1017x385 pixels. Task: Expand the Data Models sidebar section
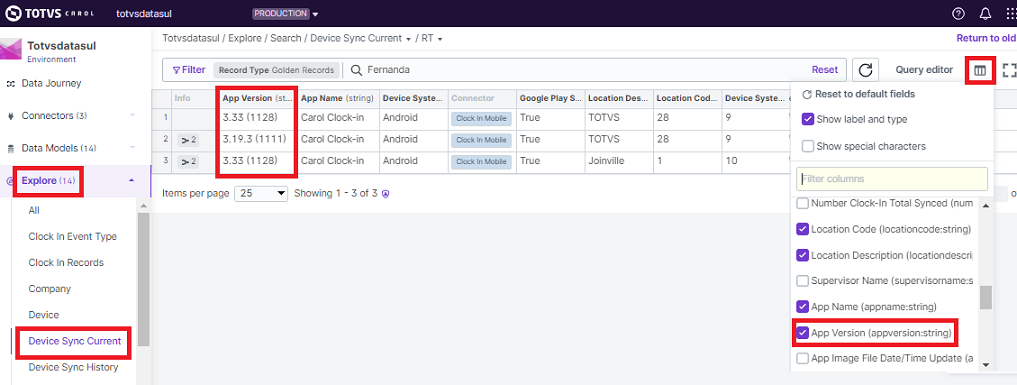132,148
